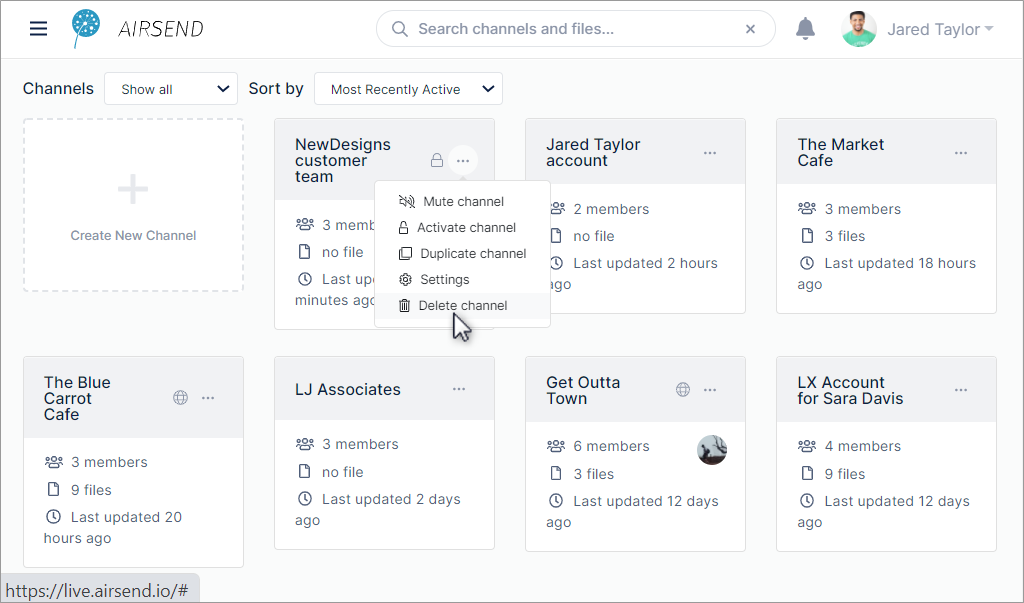Click the globe icon on The Blue Carrot Cafe
1024x603 pixels.
(180, 397)
